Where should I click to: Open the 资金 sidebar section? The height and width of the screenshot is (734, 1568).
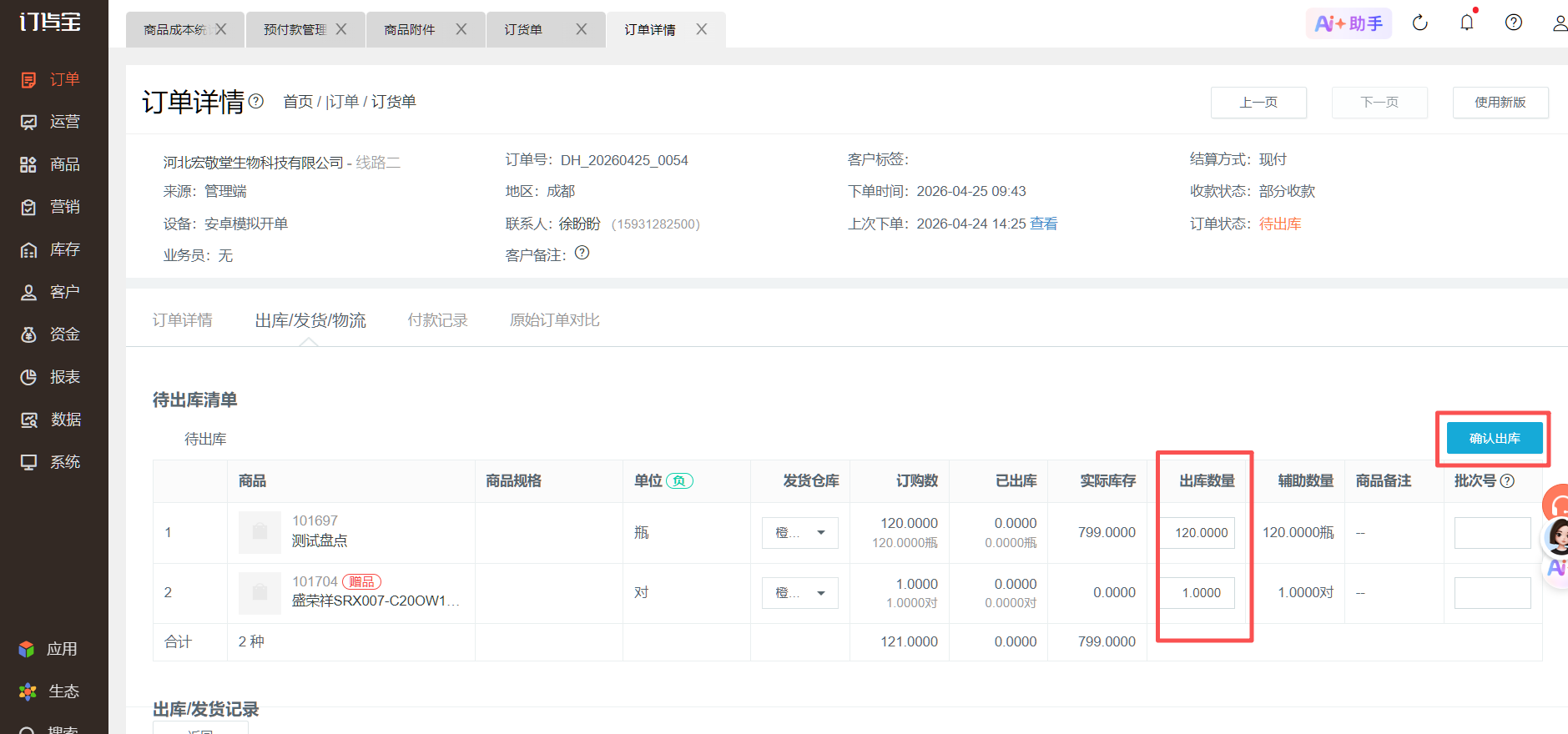pos(50,334)
